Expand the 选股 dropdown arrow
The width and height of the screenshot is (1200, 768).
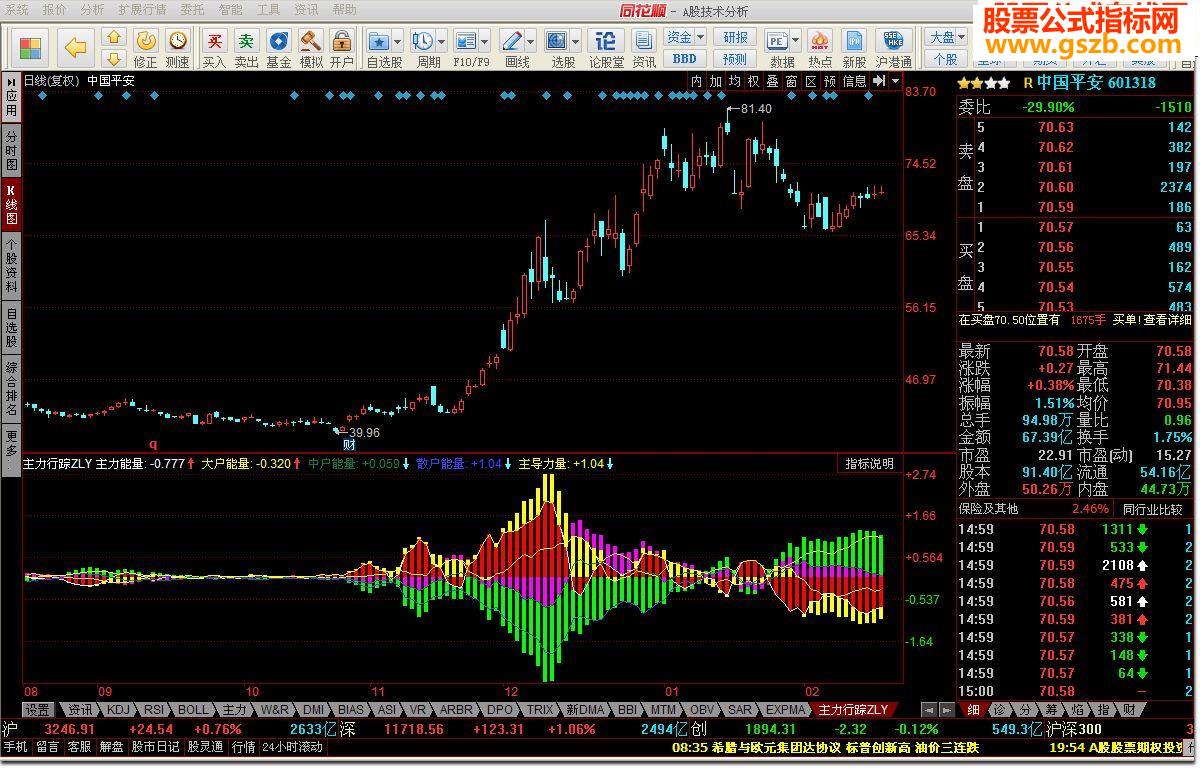coord(576,41)
